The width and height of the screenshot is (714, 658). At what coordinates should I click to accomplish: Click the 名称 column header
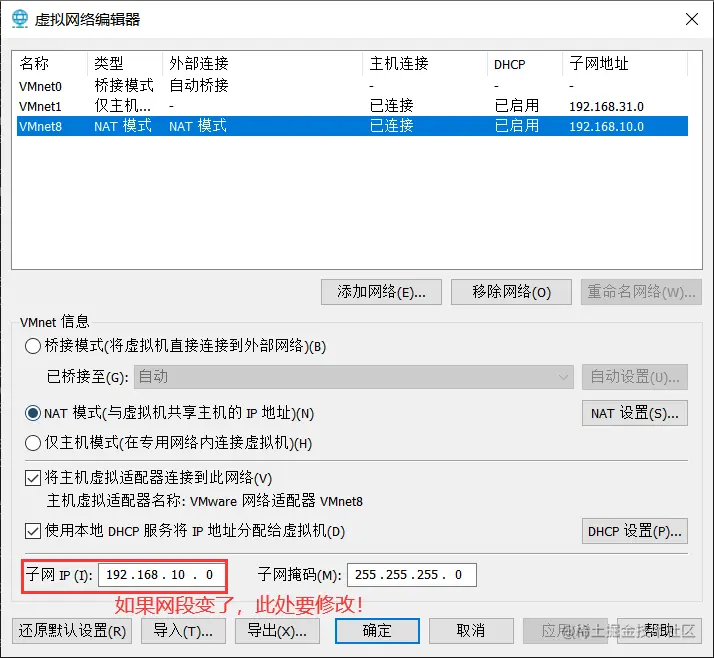[50, 63]
